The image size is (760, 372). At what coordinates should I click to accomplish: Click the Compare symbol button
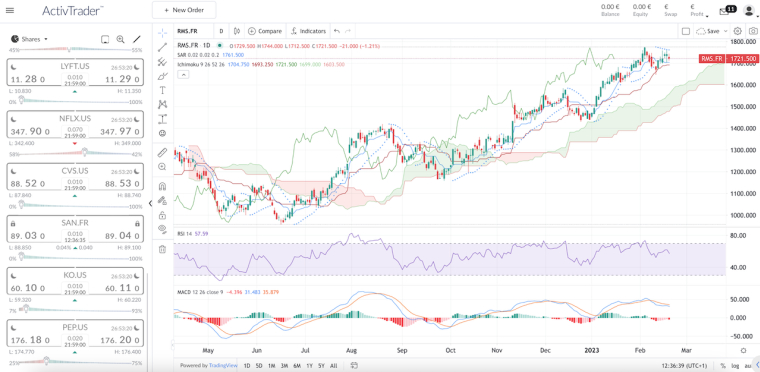(x=265, y=31)
